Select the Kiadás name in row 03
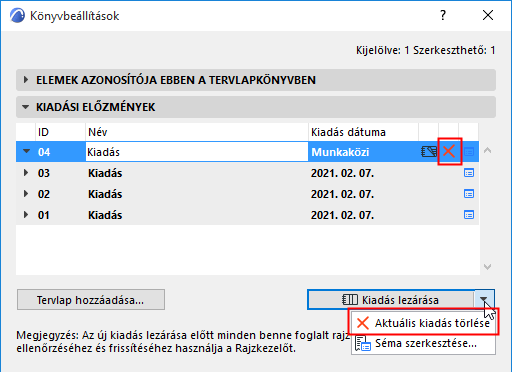 click(105, 173)
